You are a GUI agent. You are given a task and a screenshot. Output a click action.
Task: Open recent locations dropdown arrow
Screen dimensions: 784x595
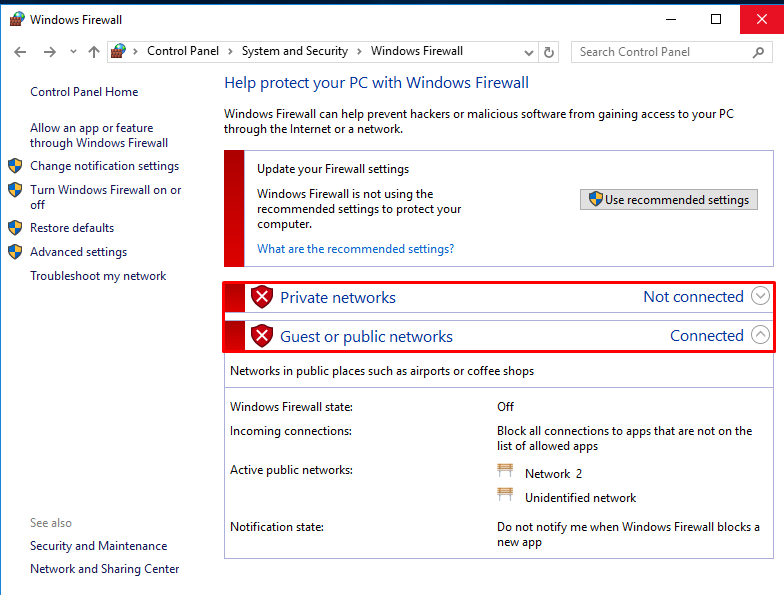point(73,52)
